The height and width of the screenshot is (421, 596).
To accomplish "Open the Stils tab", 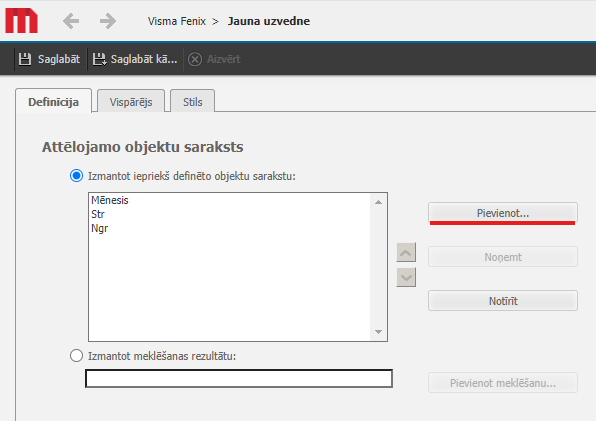I will click(x=193, y=101).
